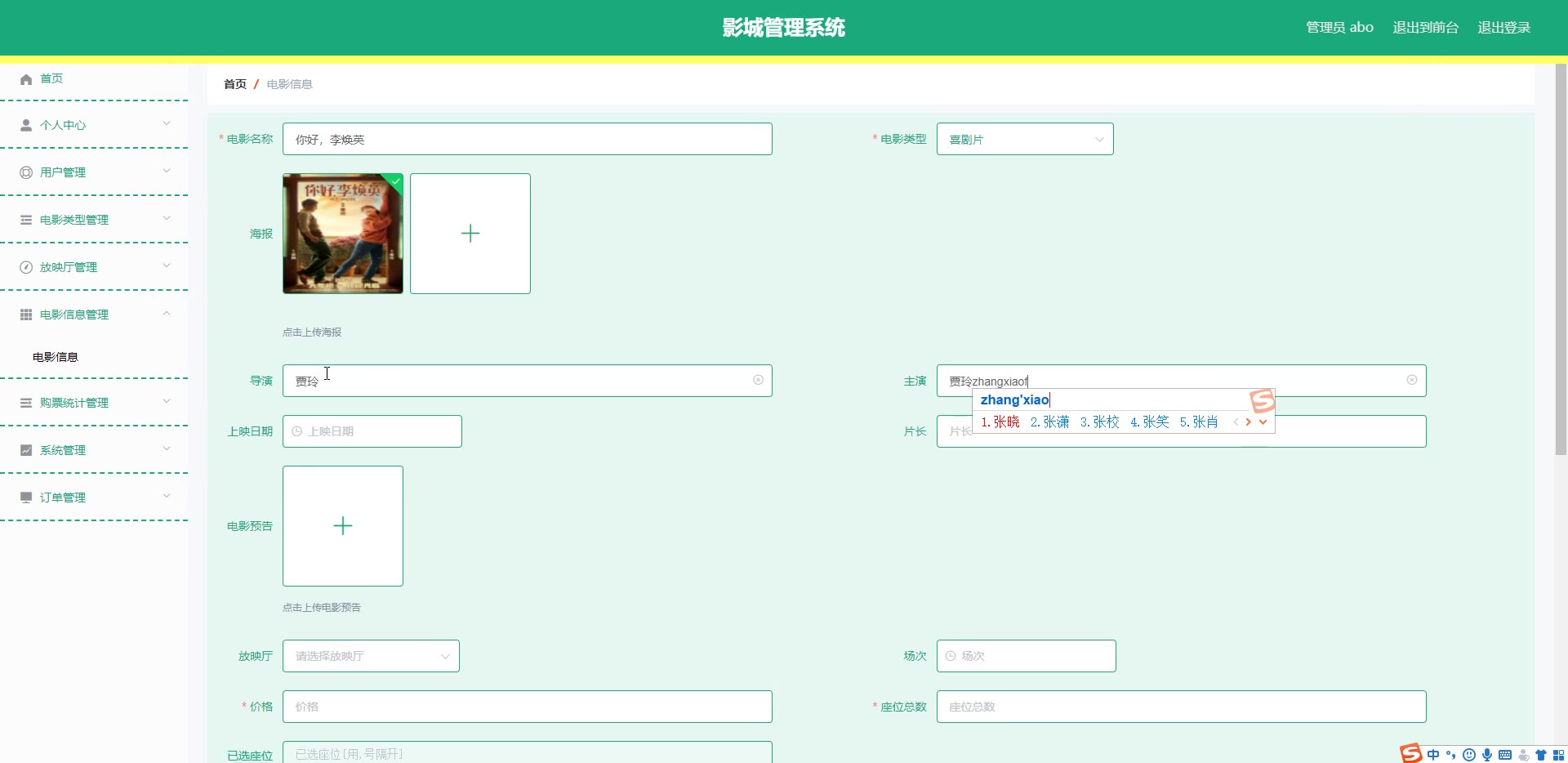
Task: Go to next IME candidate page arrow
Action: click(1249, 422)
